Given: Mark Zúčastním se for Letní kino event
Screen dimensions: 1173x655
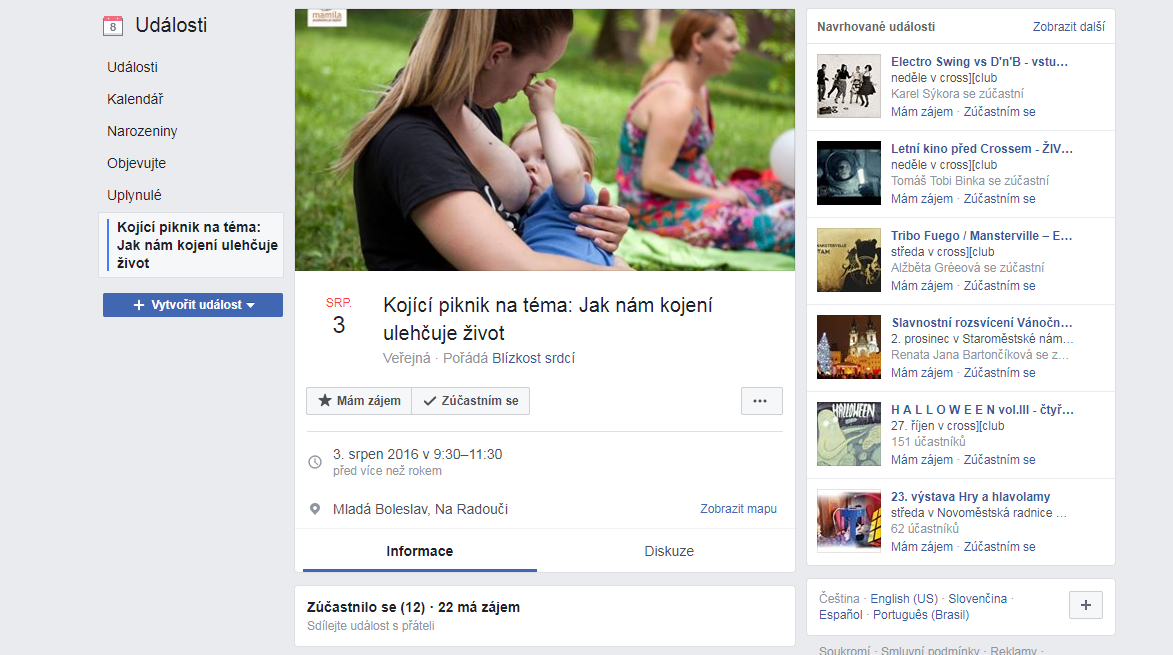Looking at the screenshot, I should (x=999, y=199).
